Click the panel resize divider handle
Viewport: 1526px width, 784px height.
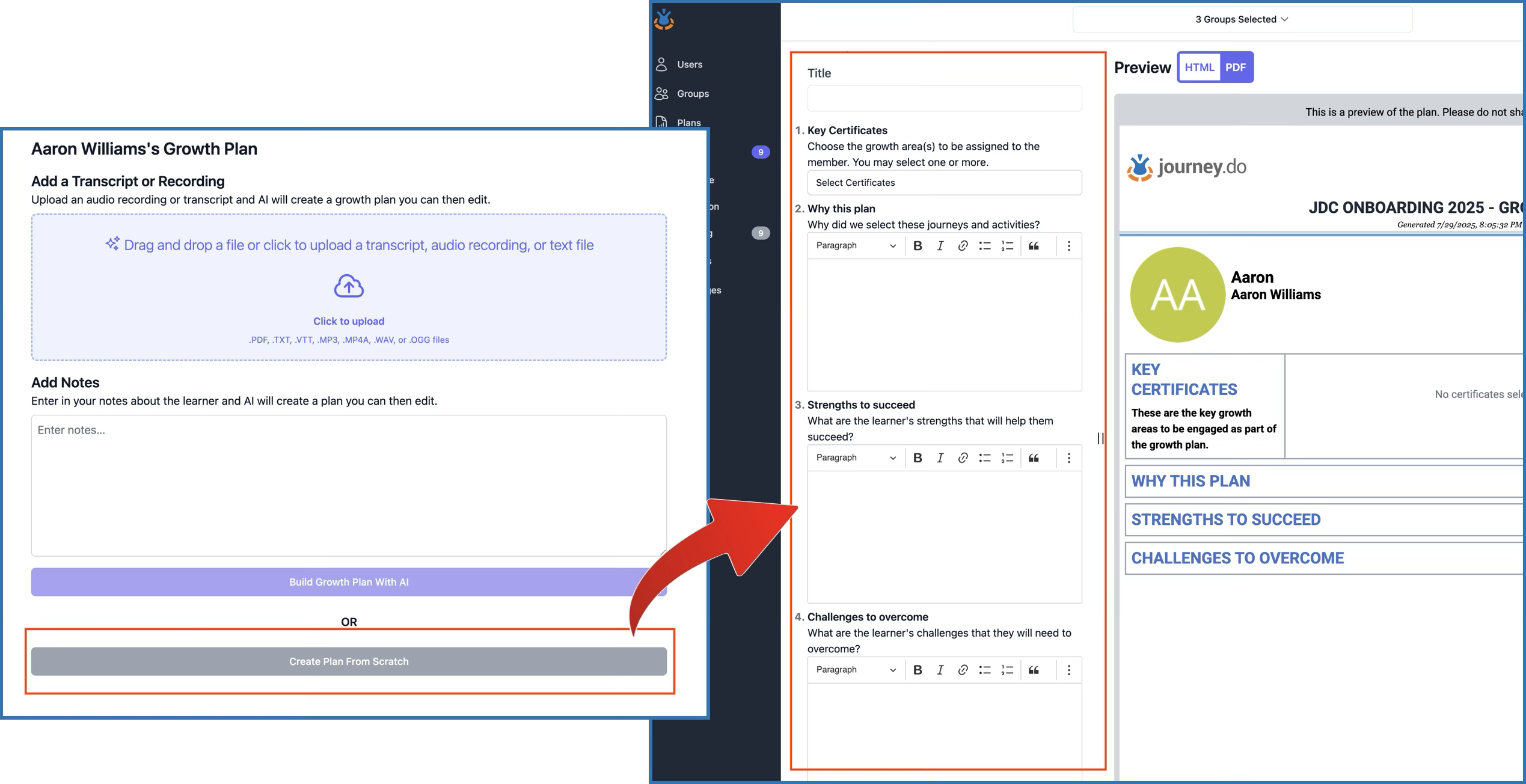click(1100, 438)
